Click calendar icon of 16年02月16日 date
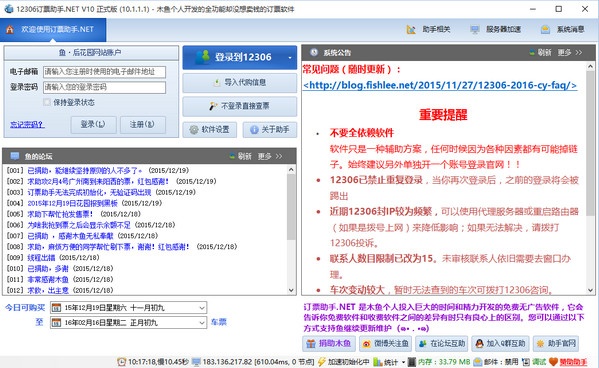Screen dimensions: 599x368 coord(56,323)
